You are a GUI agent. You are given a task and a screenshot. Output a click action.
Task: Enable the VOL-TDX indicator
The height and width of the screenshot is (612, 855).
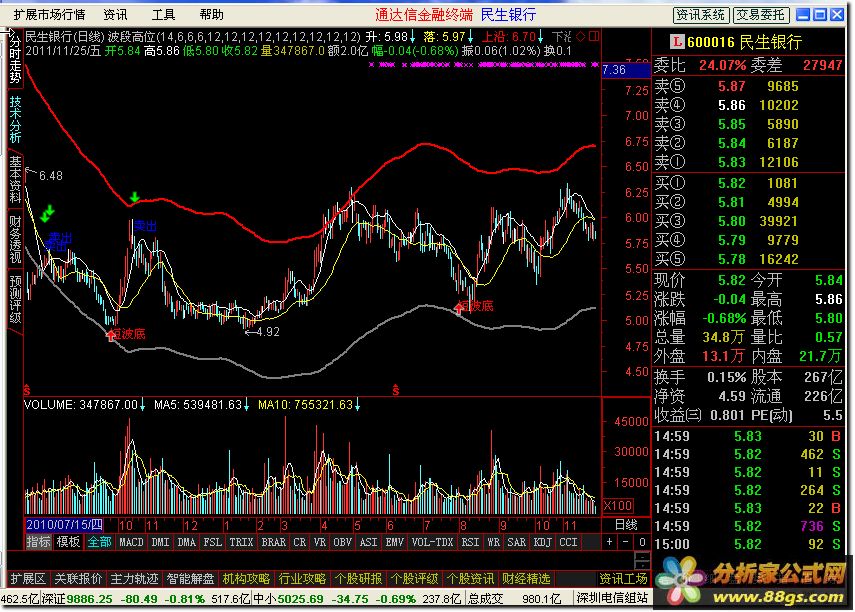point(432,542)
